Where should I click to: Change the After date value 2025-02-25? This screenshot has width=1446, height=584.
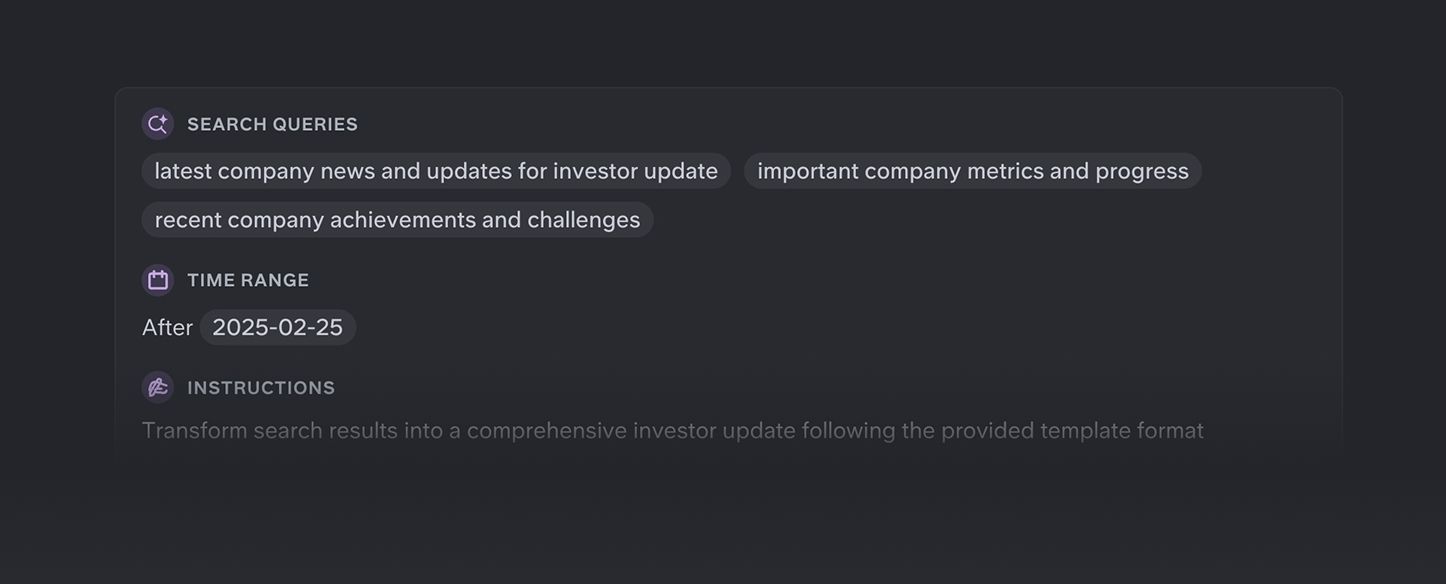tap(277, 328)
